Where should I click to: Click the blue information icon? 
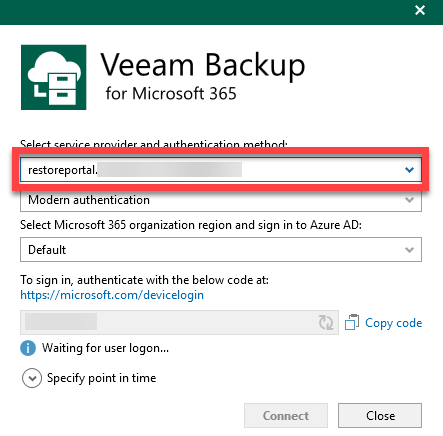tap(28, 348)
